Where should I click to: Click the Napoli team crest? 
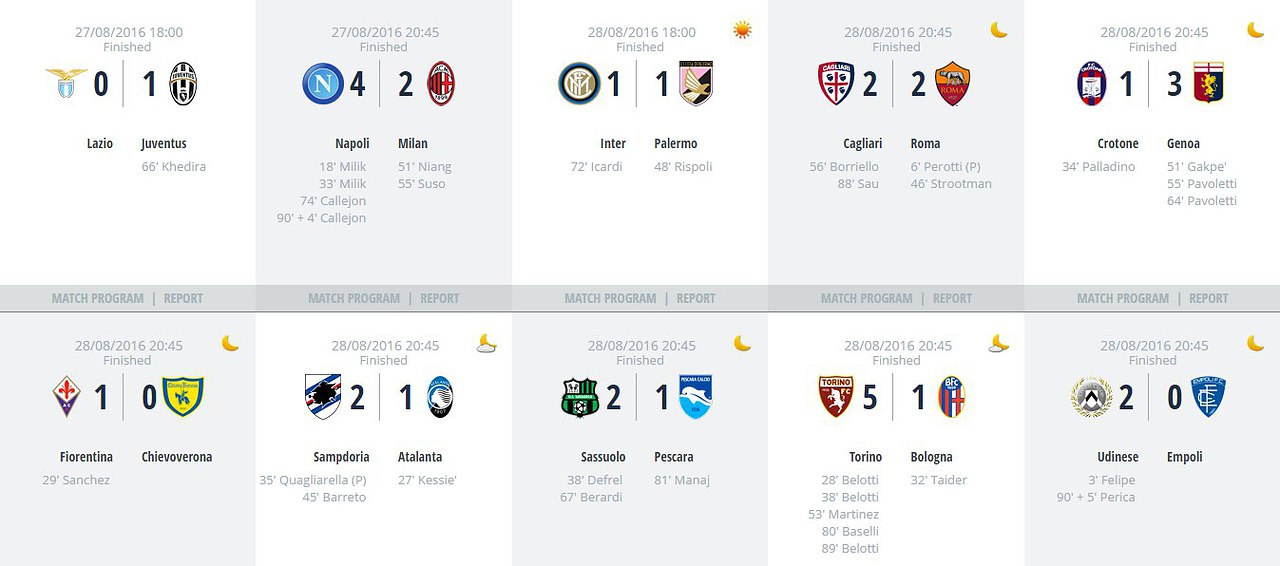[323, 84]
